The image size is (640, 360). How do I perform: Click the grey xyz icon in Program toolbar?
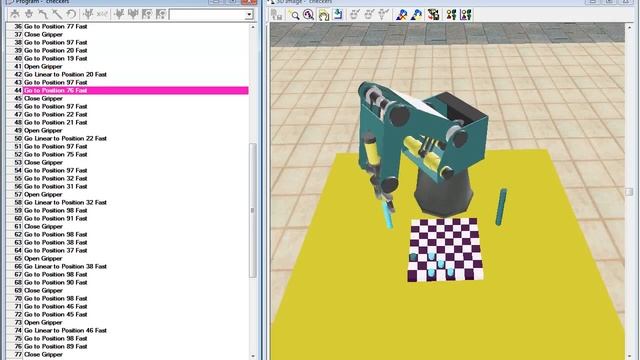click(102, 14)
